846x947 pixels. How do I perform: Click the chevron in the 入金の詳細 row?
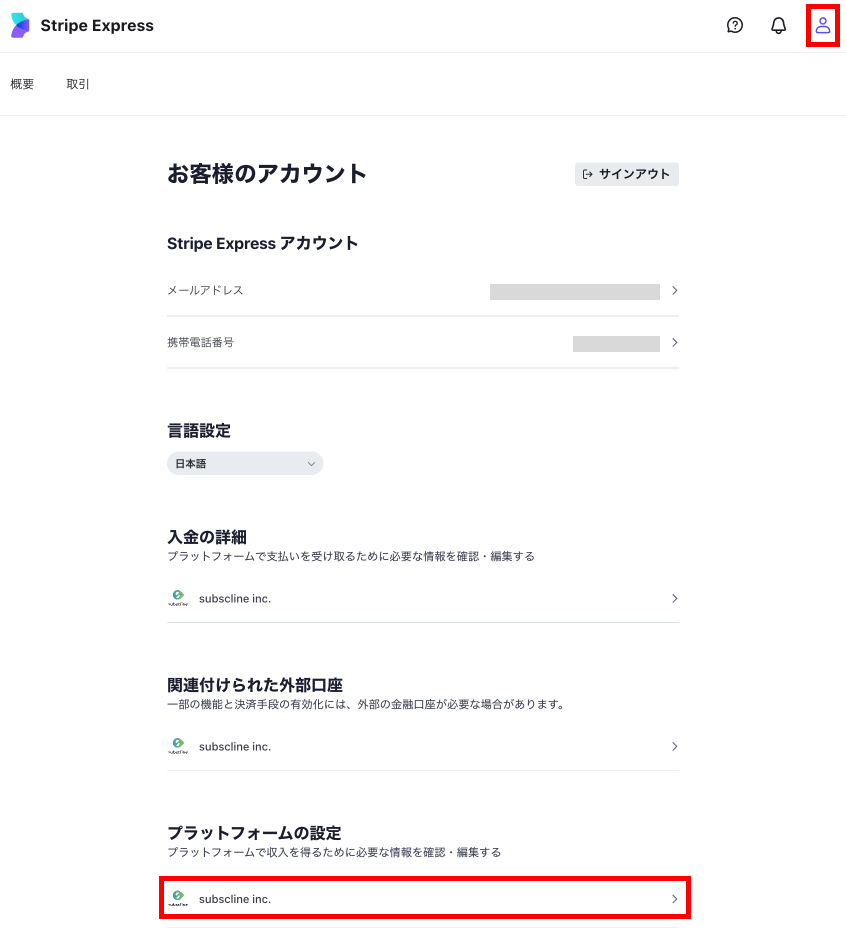click(675, 599)
